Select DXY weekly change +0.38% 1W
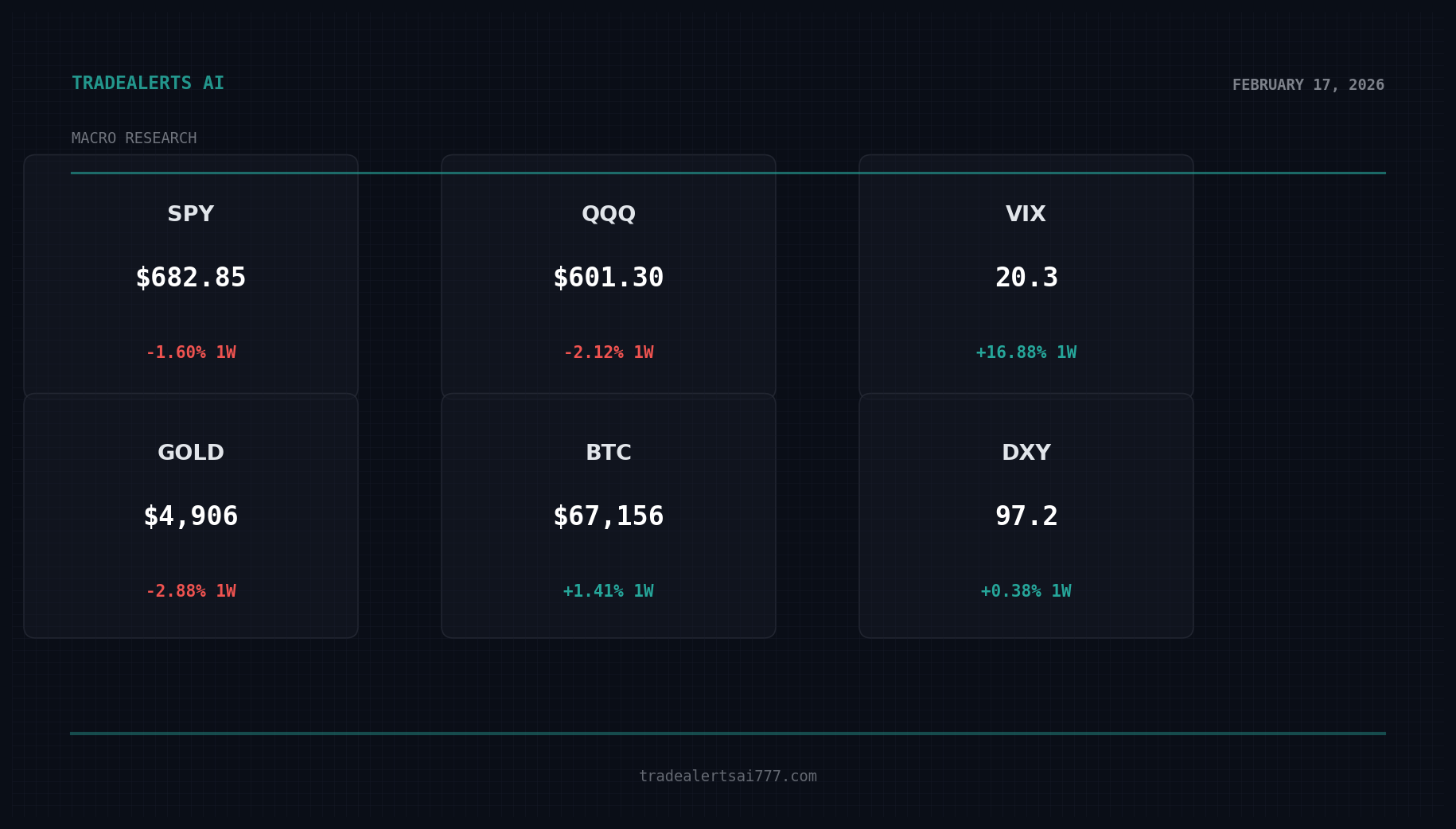 click(x=1026, y=591)
